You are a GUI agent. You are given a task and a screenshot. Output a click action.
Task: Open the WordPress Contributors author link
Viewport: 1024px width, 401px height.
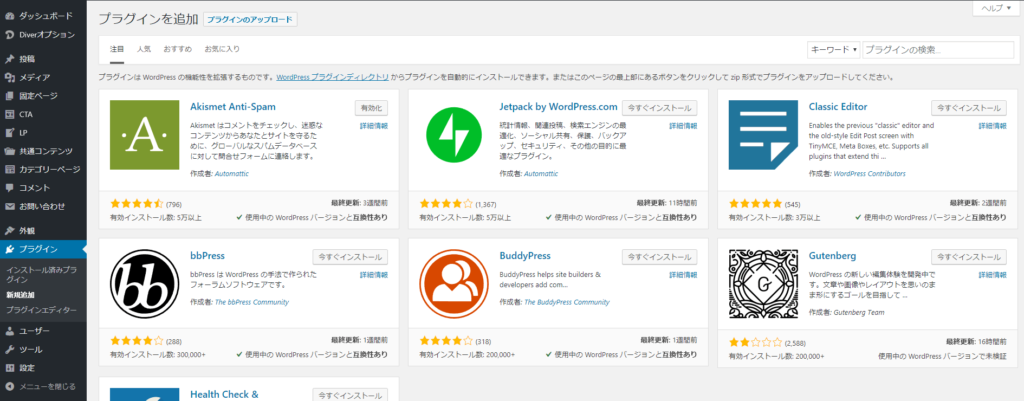tap(869, 174)
